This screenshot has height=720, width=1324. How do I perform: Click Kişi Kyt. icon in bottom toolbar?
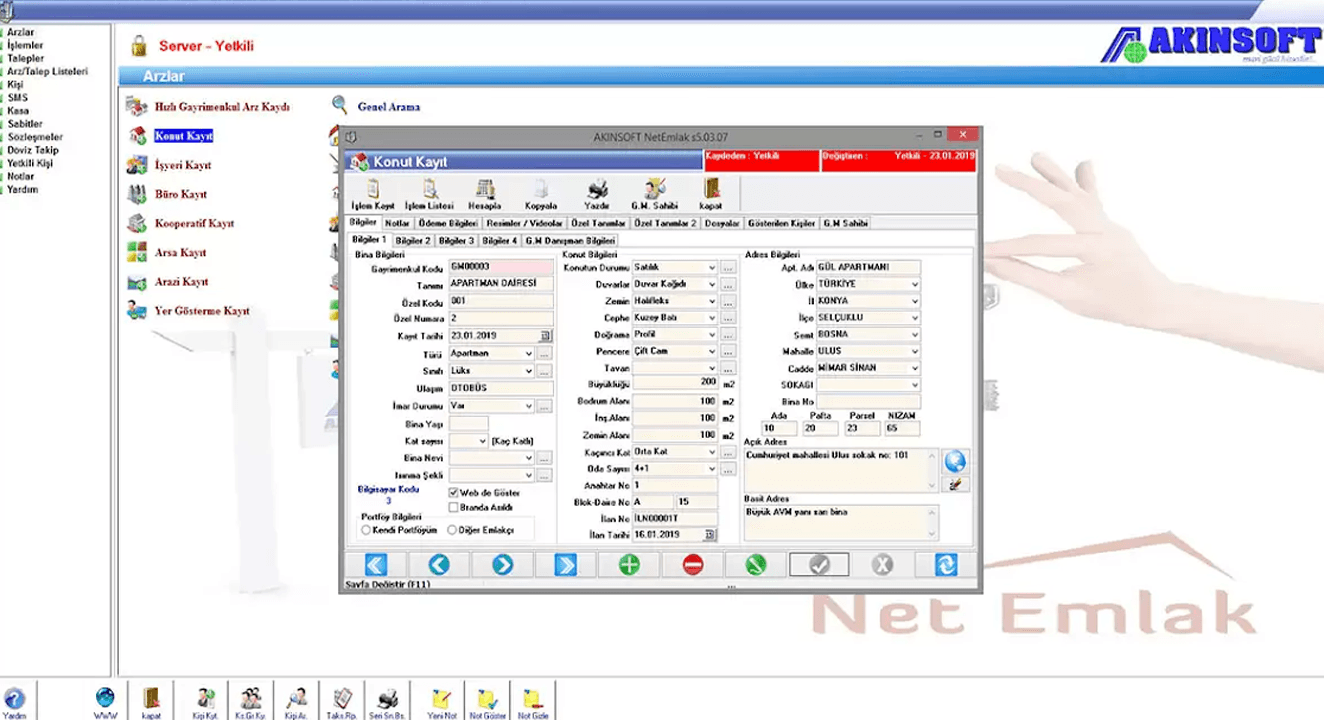click(206, 702)
